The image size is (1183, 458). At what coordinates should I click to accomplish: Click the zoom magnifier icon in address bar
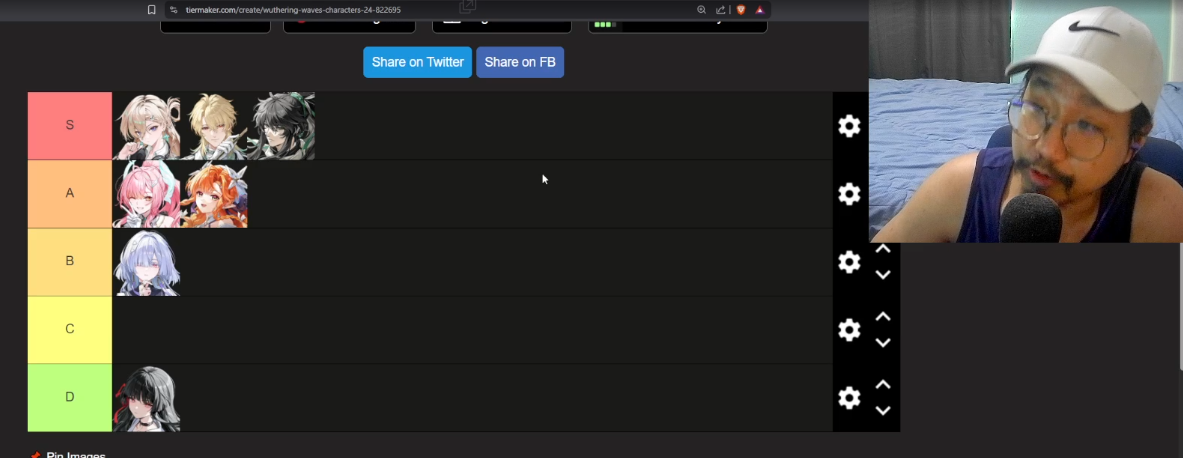tap(702, 10)
